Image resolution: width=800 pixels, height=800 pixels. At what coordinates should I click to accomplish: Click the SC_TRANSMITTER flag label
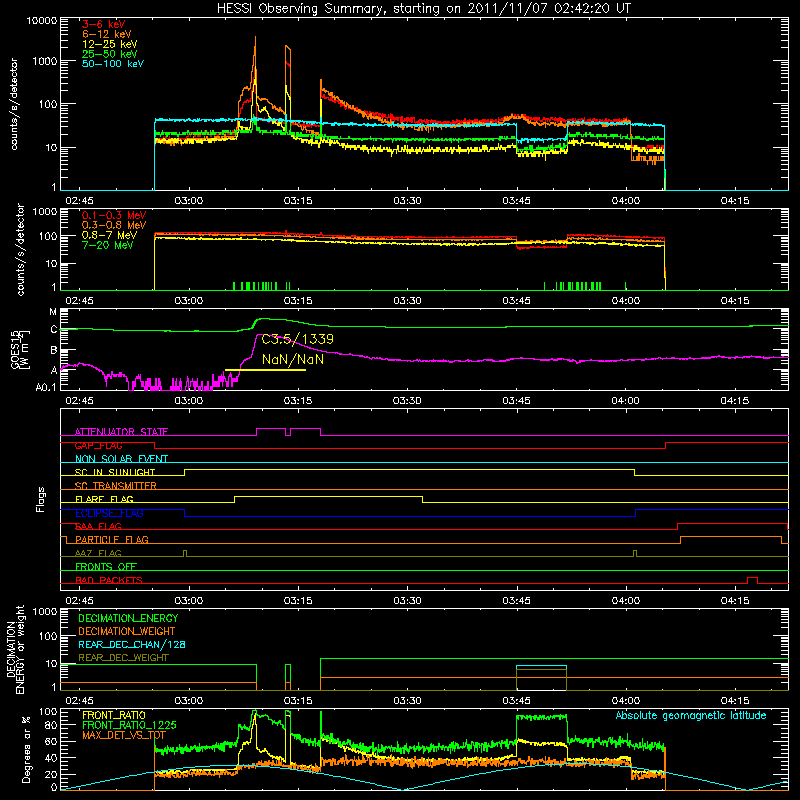pos(116,486)
